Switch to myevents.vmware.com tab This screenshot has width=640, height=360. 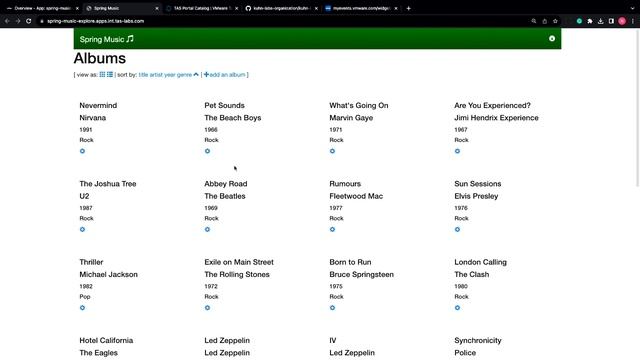click(x=361, y=8)
